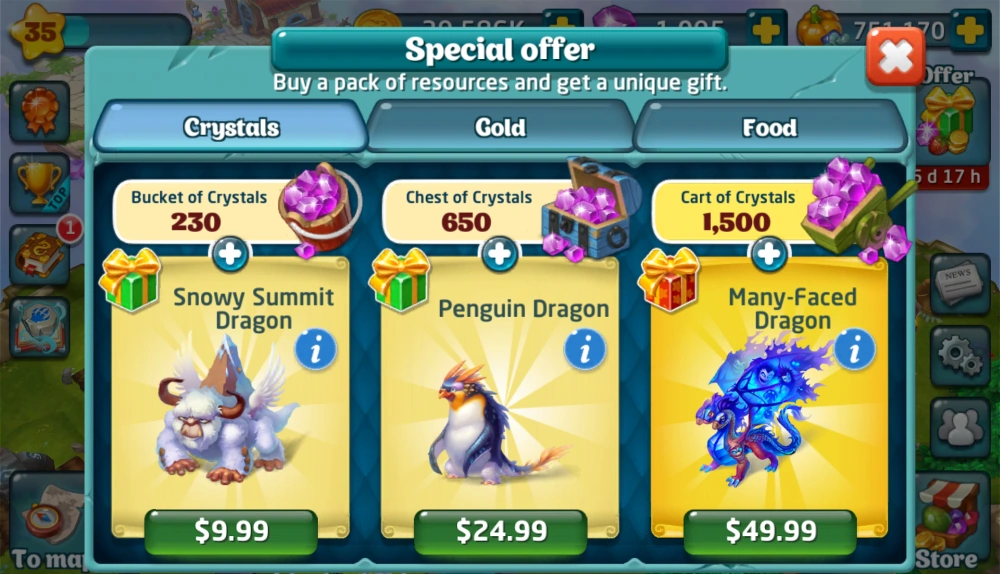Switch to the Food tab
The image size is (1000, 574).
click(770, 127)
